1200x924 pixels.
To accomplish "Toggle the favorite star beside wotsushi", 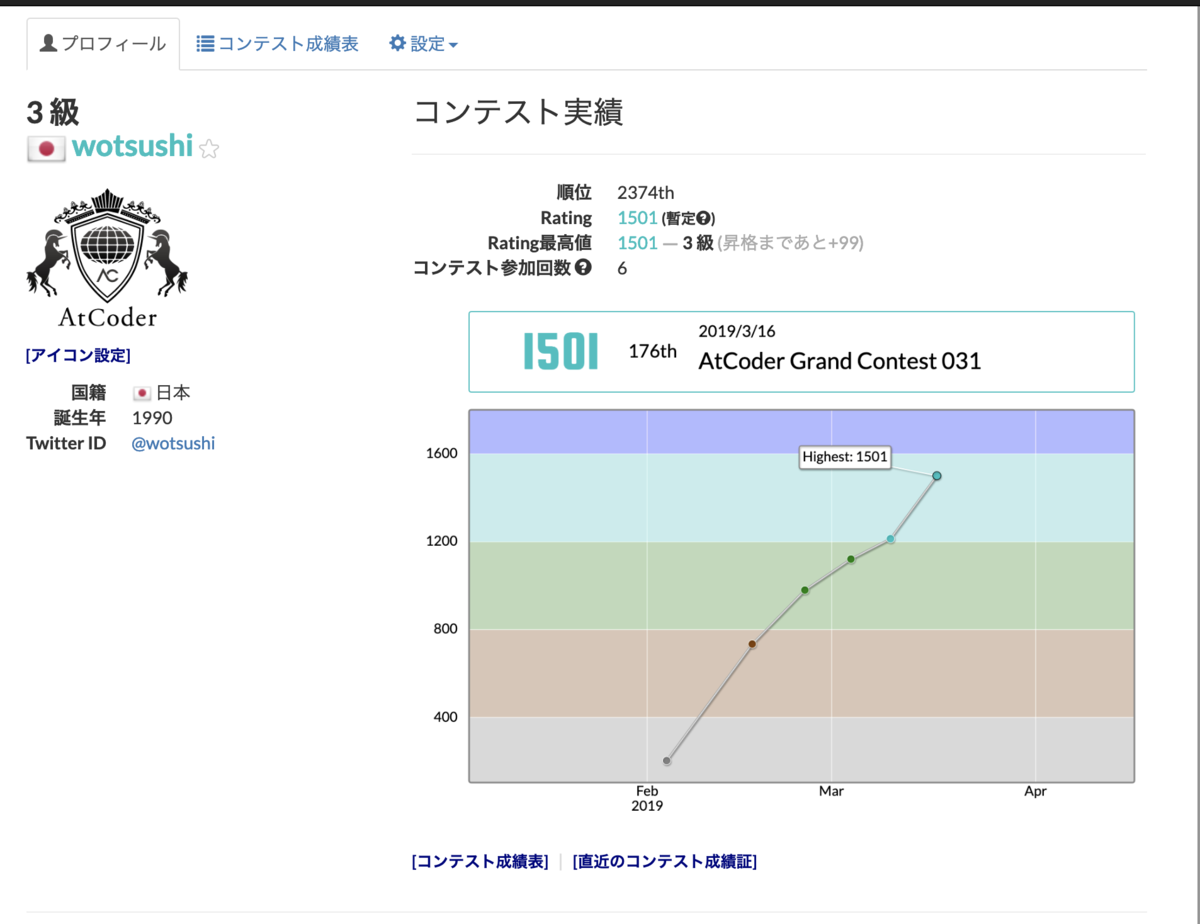I will pos(209,149).
